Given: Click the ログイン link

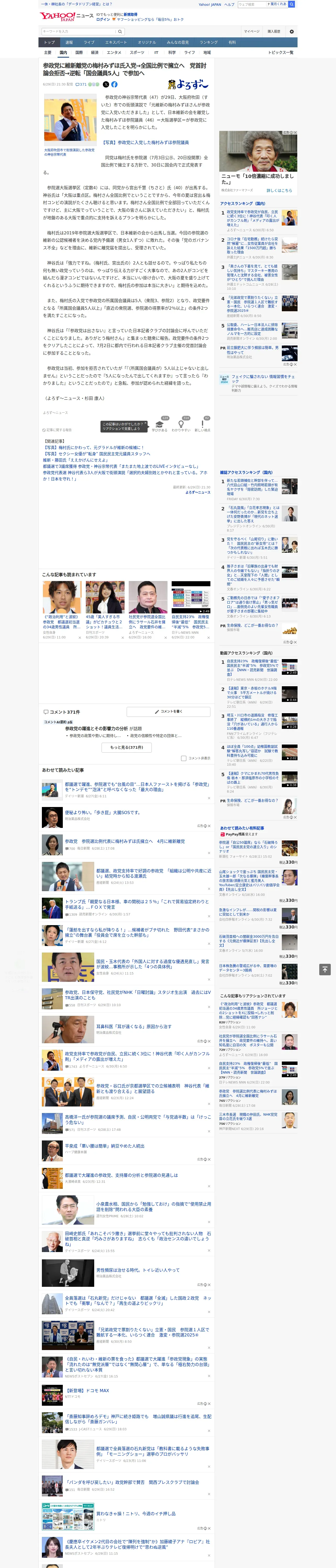Looking at the screenshot, I should tap(103, 20).
